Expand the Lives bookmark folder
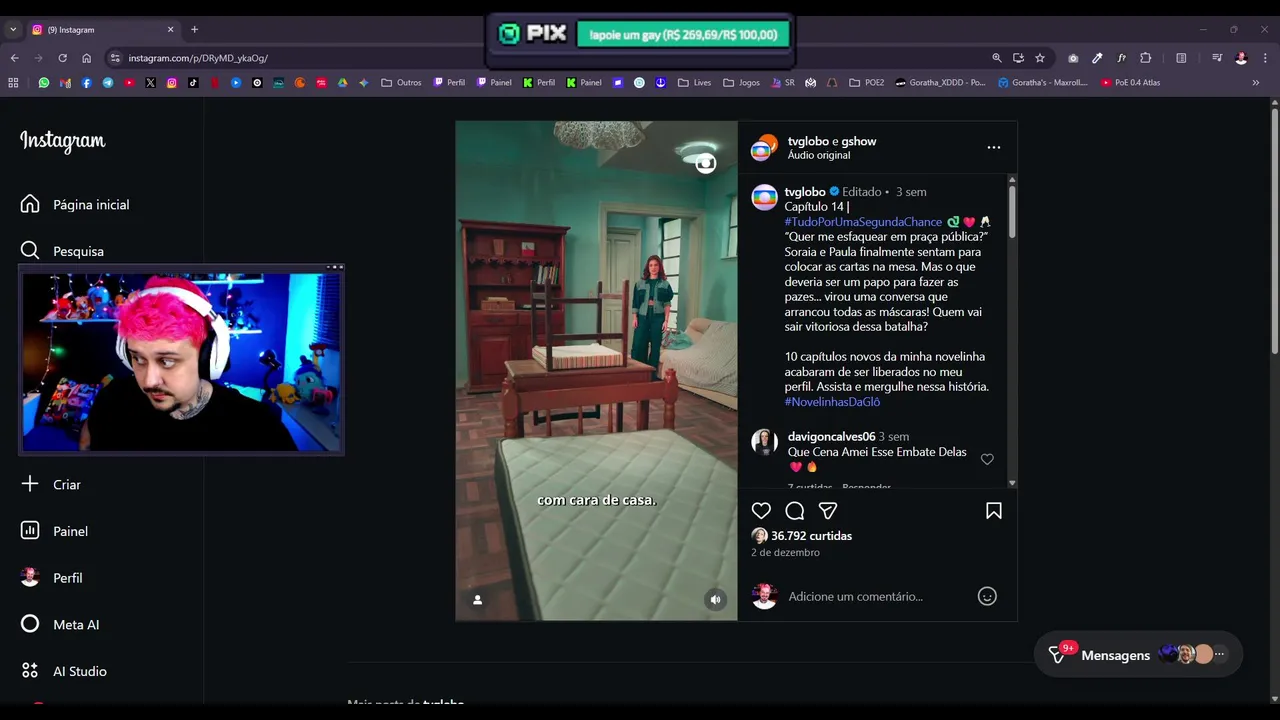This screenshot has width=1280, height=720. (x=694, y=83)
